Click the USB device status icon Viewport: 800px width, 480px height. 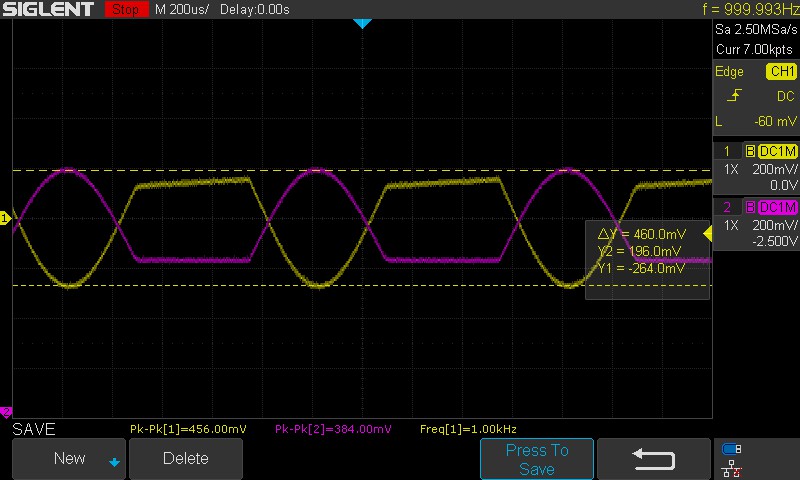[x=732, y=449]
